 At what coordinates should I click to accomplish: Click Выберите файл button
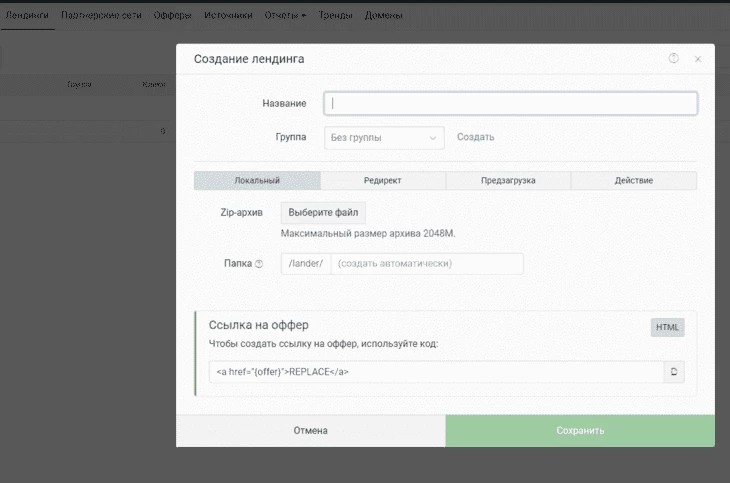coord(323,213)
